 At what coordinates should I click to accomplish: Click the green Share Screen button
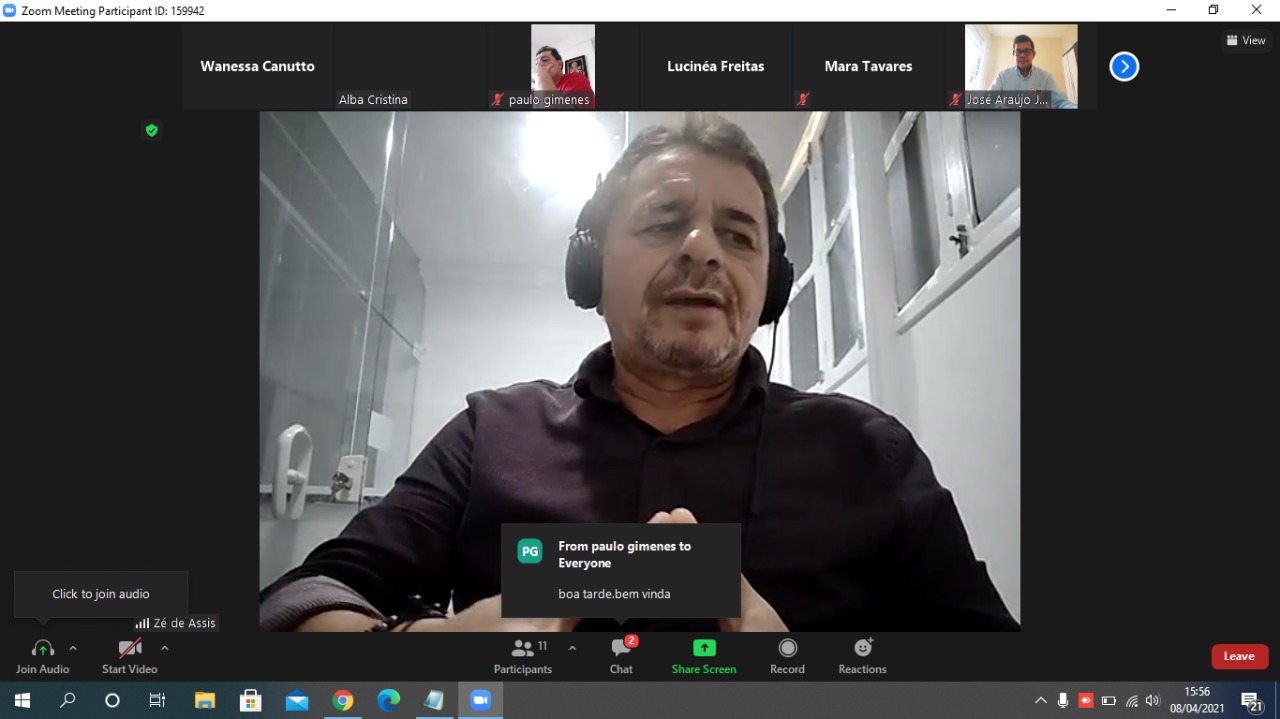click(x=704, y=656)
